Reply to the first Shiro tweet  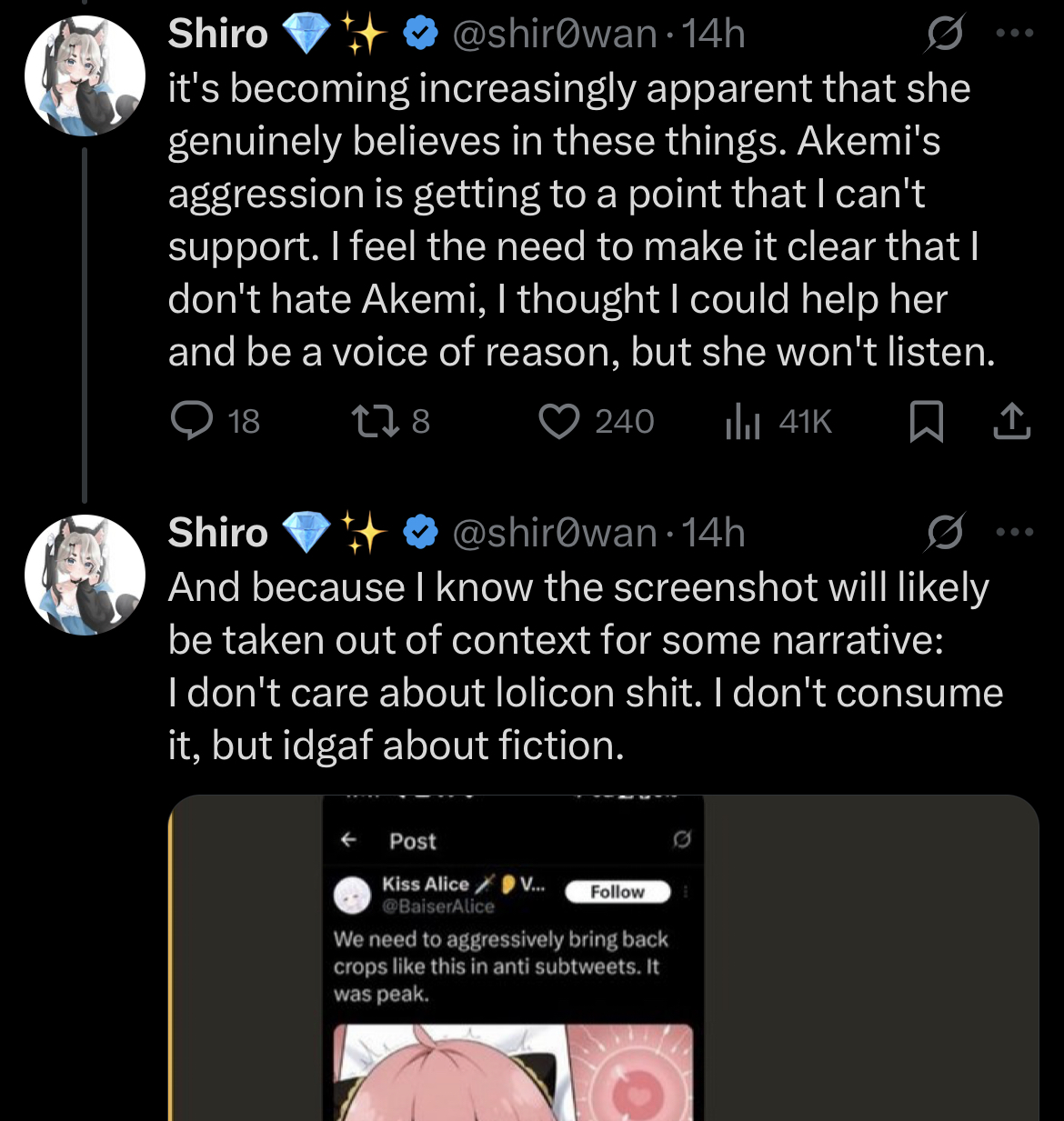(x=192, y=422)
